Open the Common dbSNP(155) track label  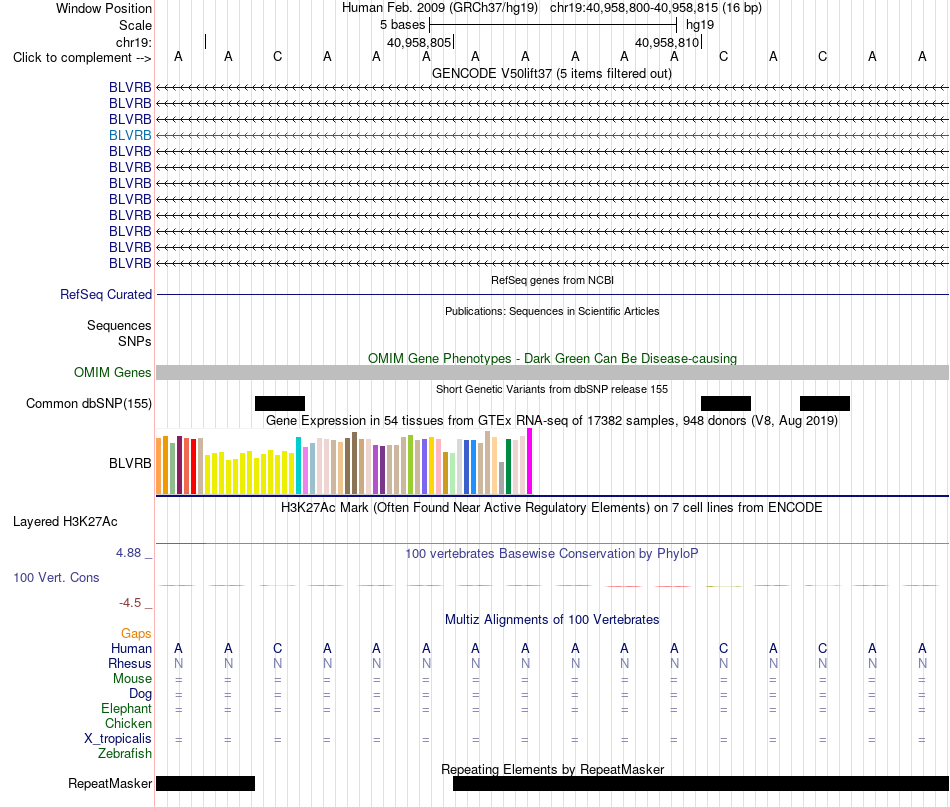pos(88,404)
